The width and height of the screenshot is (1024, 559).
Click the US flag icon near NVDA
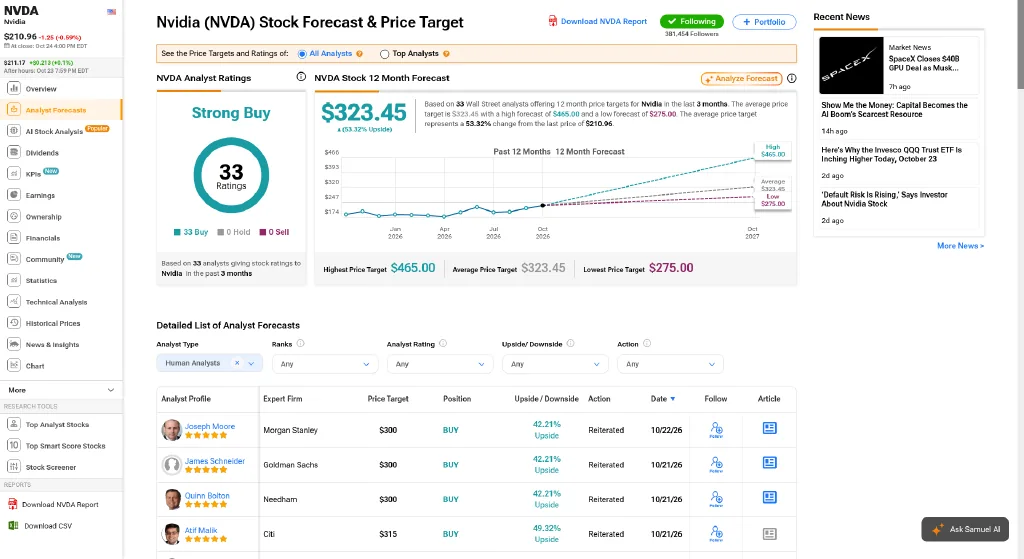coord(112,12)
